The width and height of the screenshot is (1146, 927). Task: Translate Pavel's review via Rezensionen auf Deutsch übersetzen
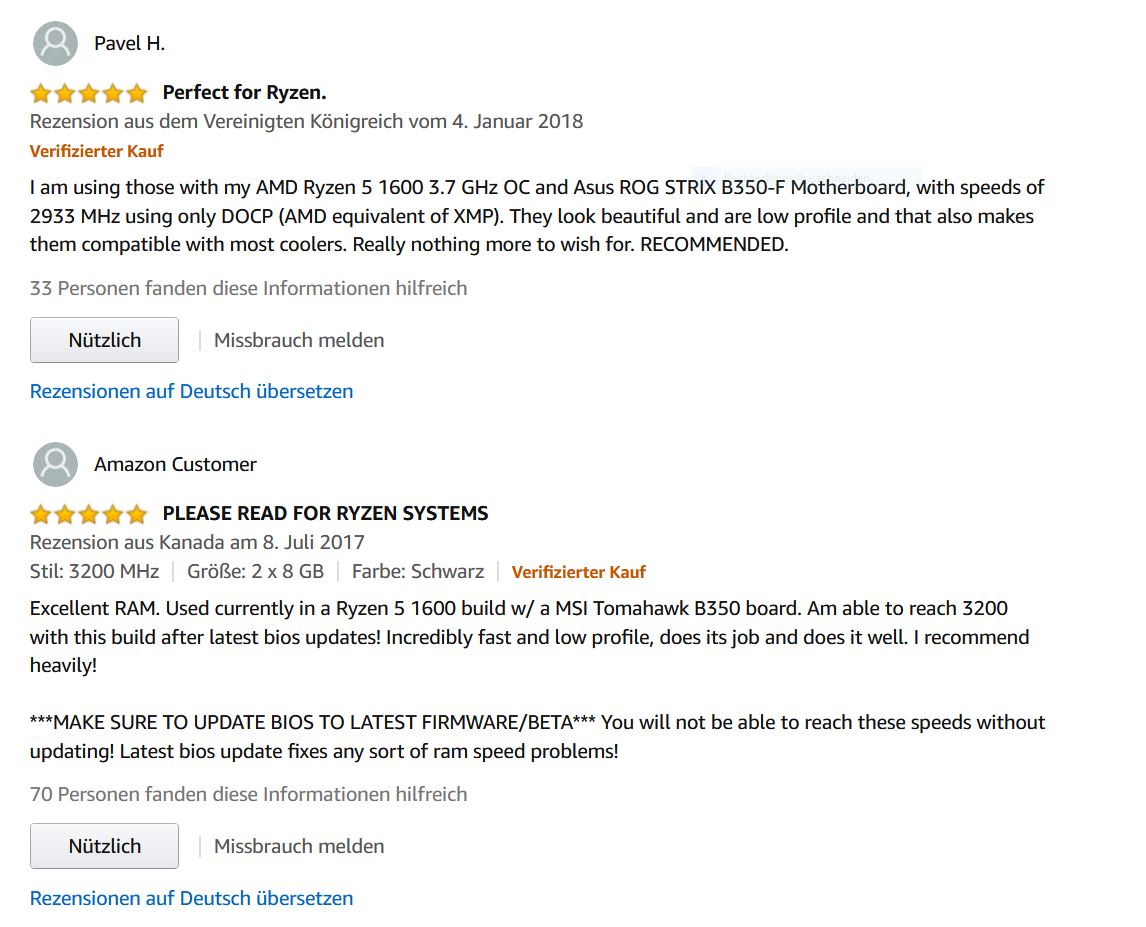point(191,391)
